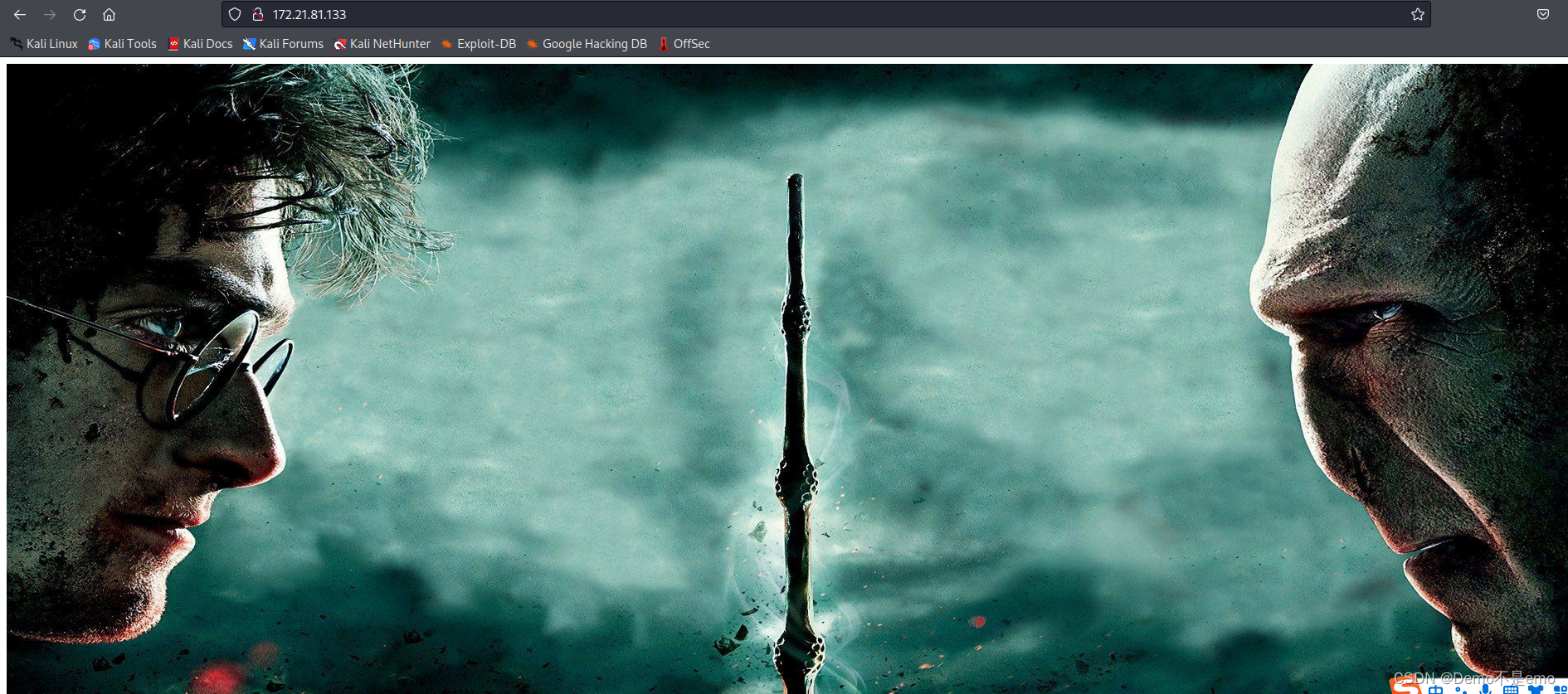This screenshot has width=1568, height=694.
Task: Open the tracking protection shield
Action: point(235,14)
